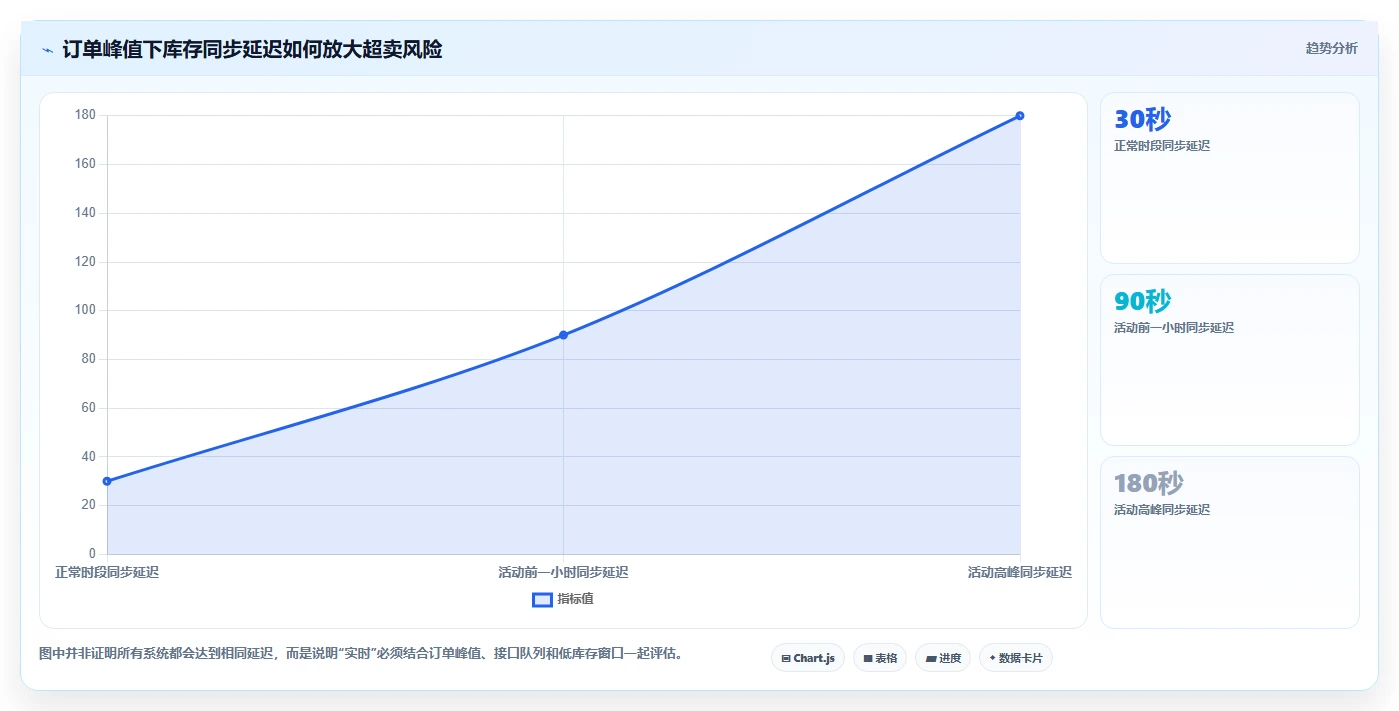The height and width of the screenshot is (711, 1399).
Task: Click y-axis tick value 20
Action: tap(89, 505)
